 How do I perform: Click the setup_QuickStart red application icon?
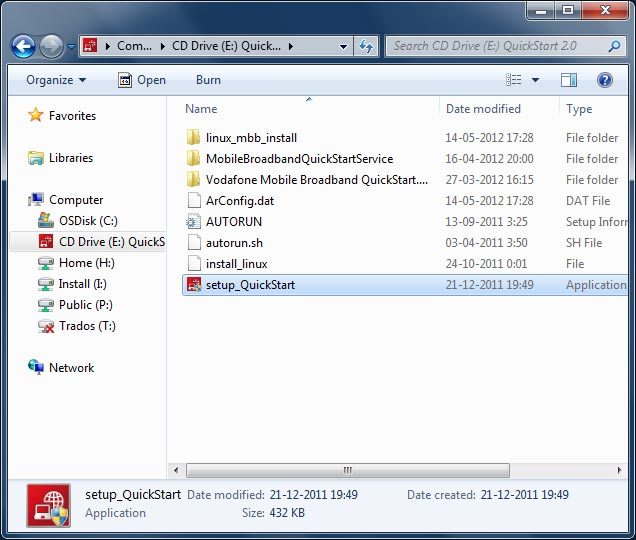point(194,285)
